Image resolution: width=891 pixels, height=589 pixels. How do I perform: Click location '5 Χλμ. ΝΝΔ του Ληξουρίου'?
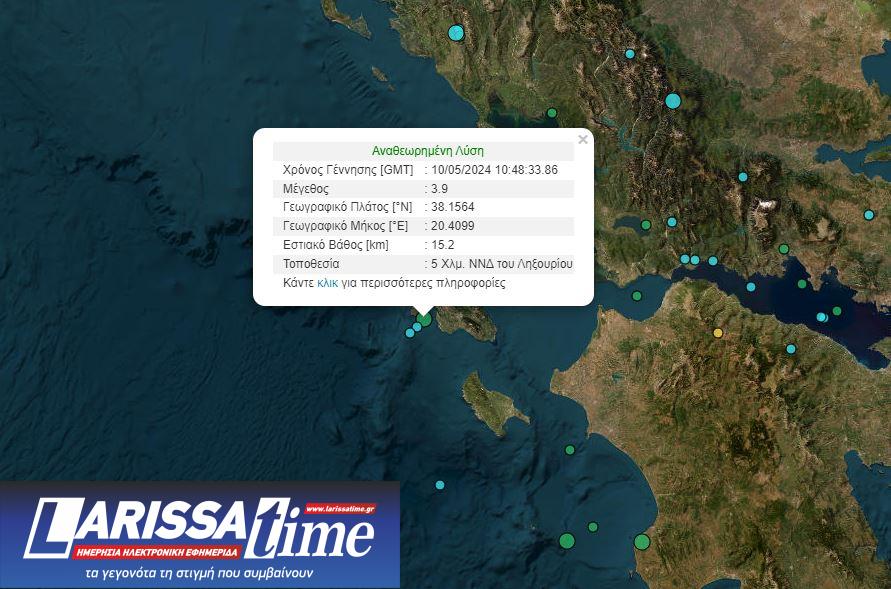[x=502, y=264]
